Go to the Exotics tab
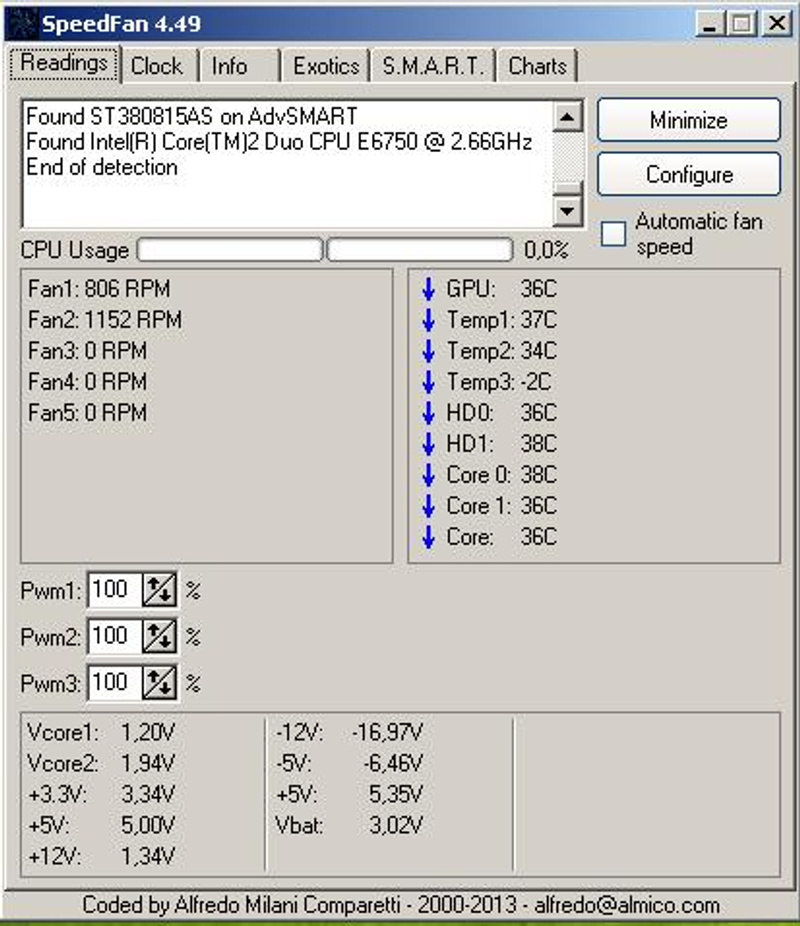This screenshot has width=800, height=926. (326, 66)
